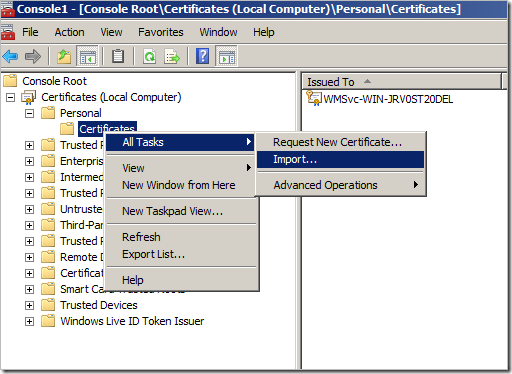The width and height of the screenshot is (512, 374).
Task: Choose Import... from the submenu
Action: 340,159
